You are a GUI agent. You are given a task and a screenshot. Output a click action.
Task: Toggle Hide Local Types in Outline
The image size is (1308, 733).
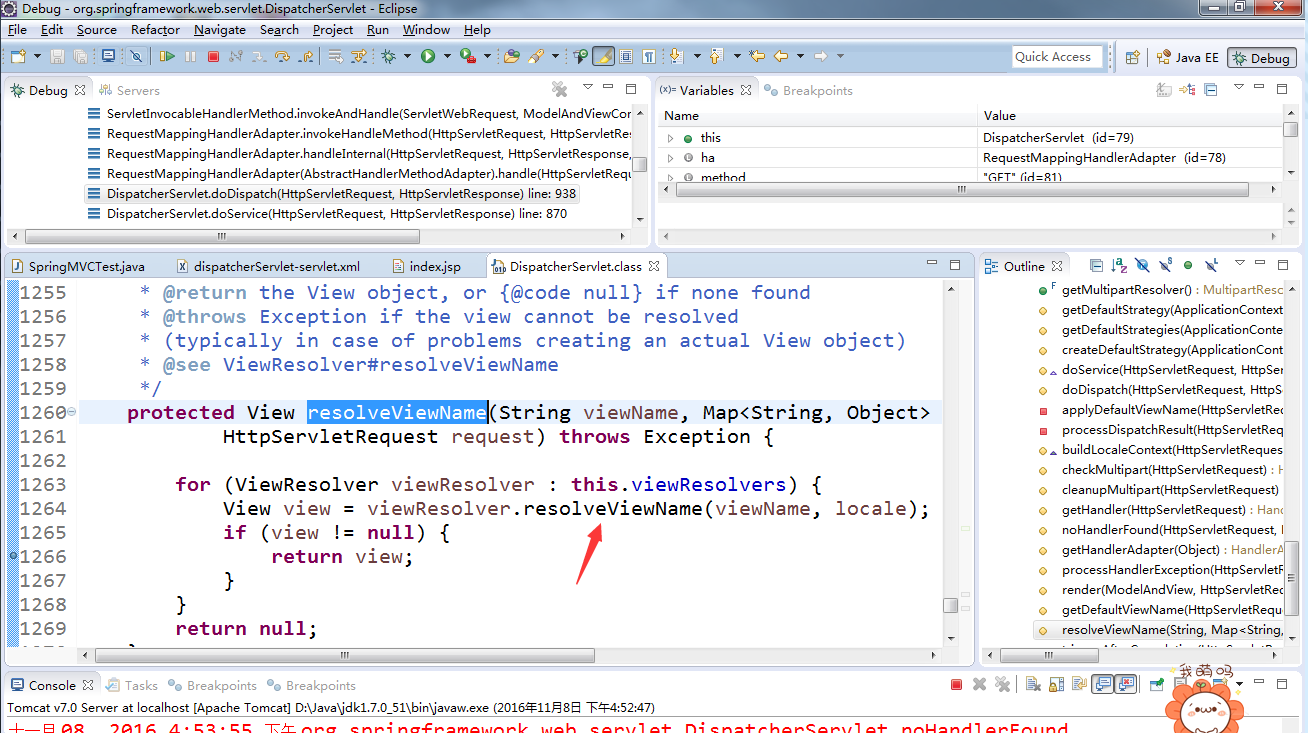click(x=1212, y=266)
